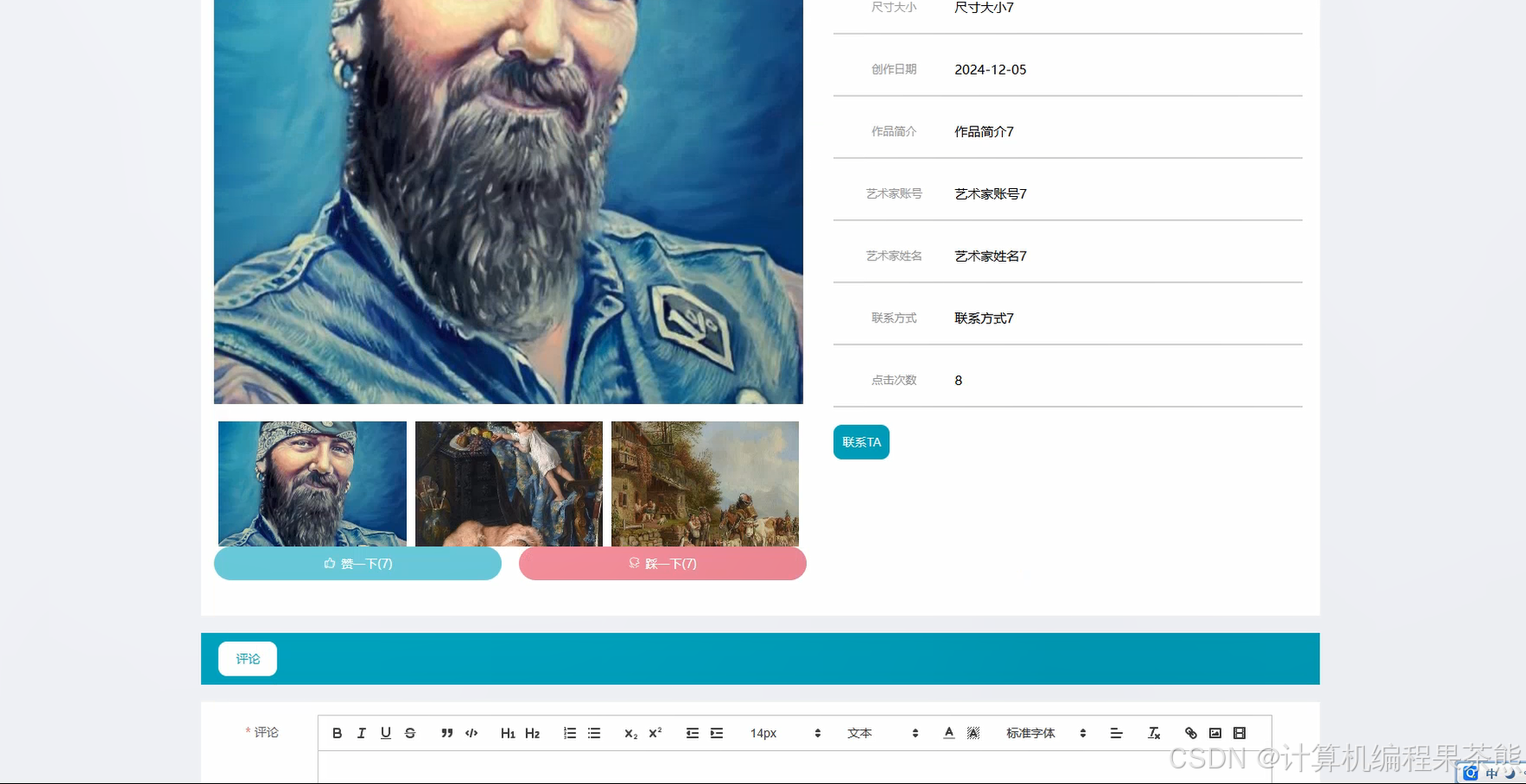This screenshot has width=1526, height=784.
Task: Insert a blockquote in the comment editor
Action: tap(447, 733)
